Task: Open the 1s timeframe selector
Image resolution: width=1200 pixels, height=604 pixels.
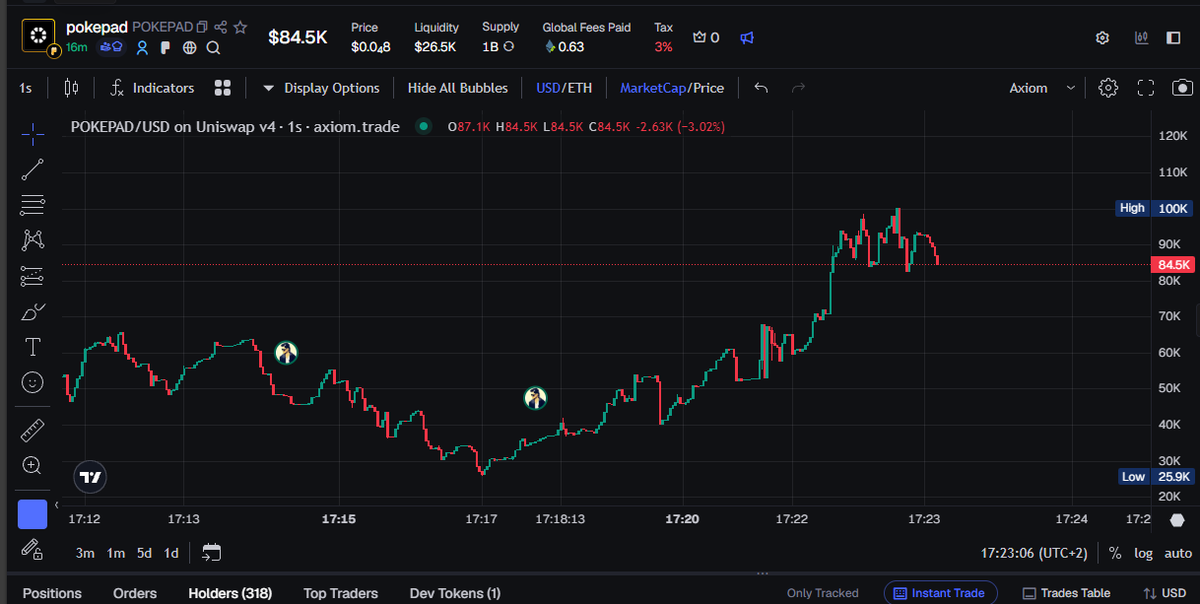Action: click(x=25, y=88)
